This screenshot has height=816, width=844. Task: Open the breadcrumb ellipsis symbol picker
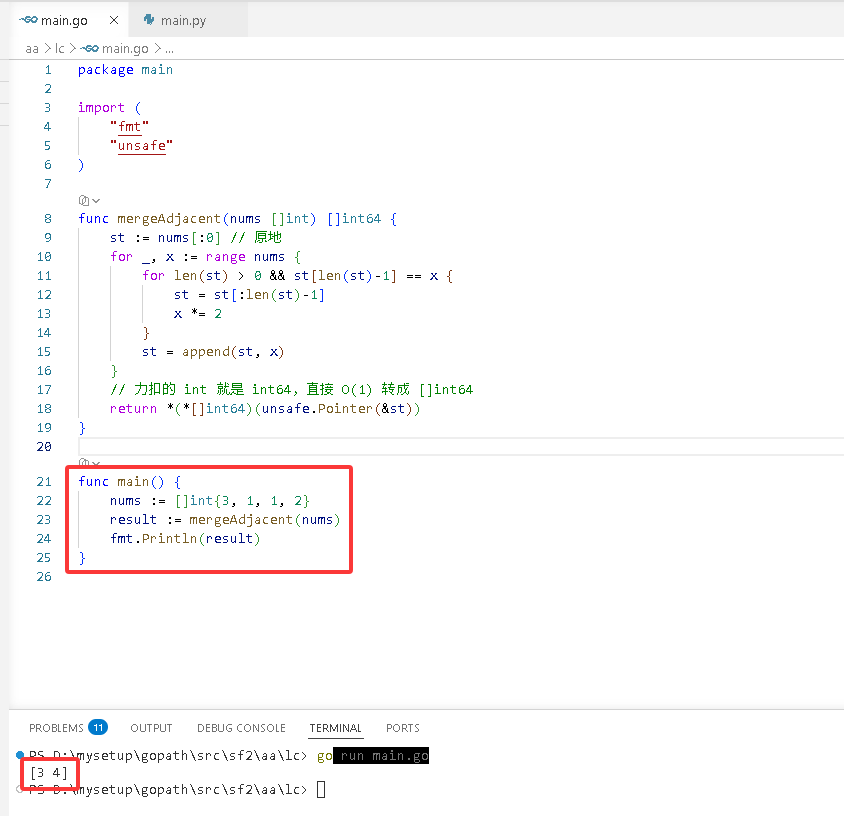click(169, 49)
